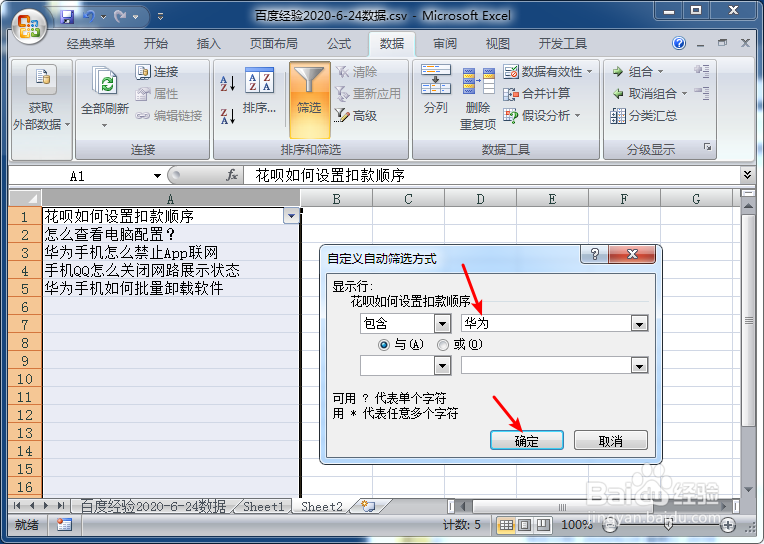Viewport: 764px width, 544px height.
Task: Click cell 怎么查看电脑配置？
Action: pyautogui.click(x=171, y=234)
